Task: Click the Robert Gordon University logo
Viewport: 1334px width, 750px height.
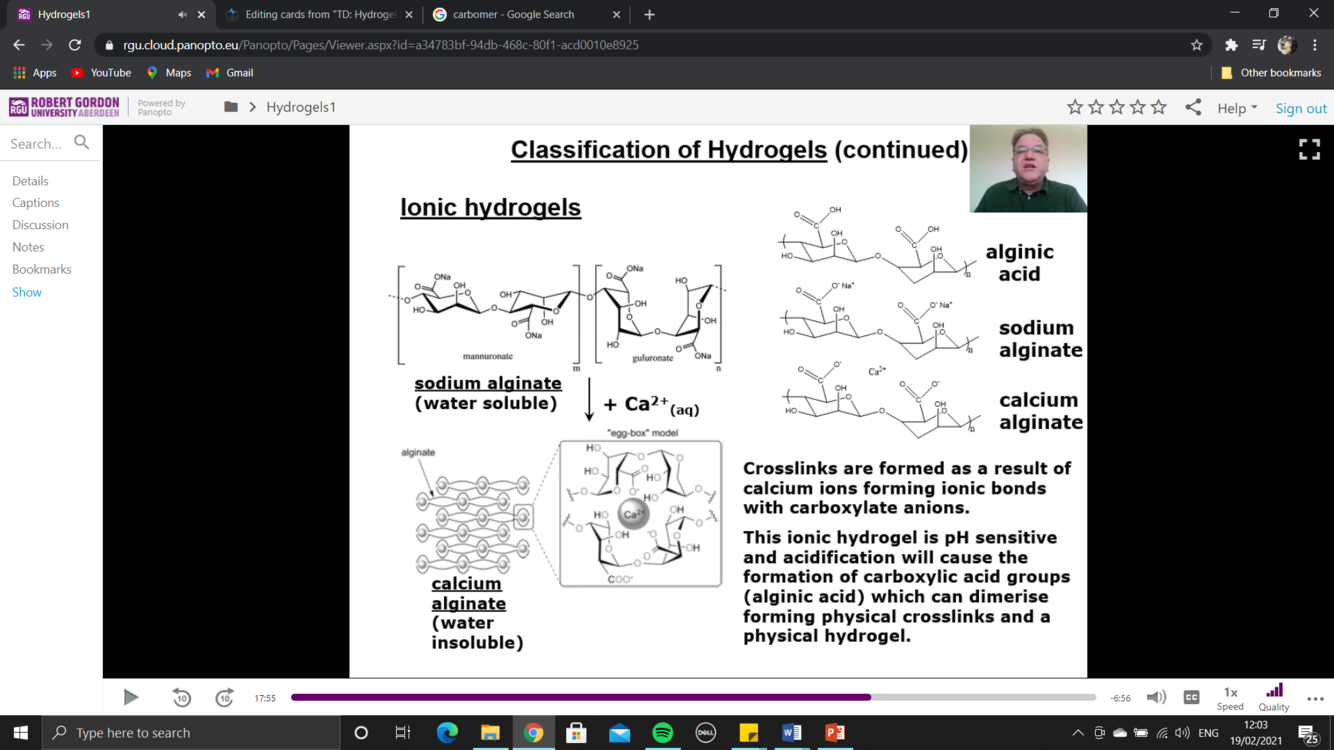Action: pos(64,107)
